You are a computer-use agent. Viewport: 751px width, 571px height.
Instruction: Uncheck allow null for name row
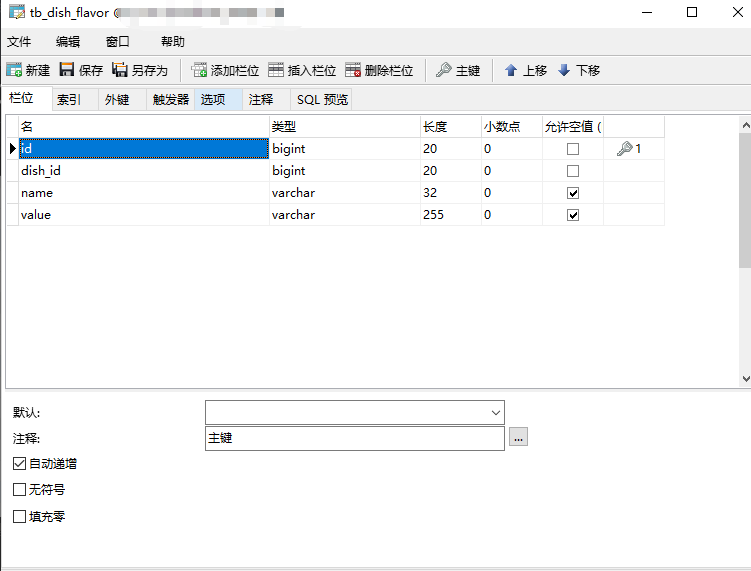point(573,193)
